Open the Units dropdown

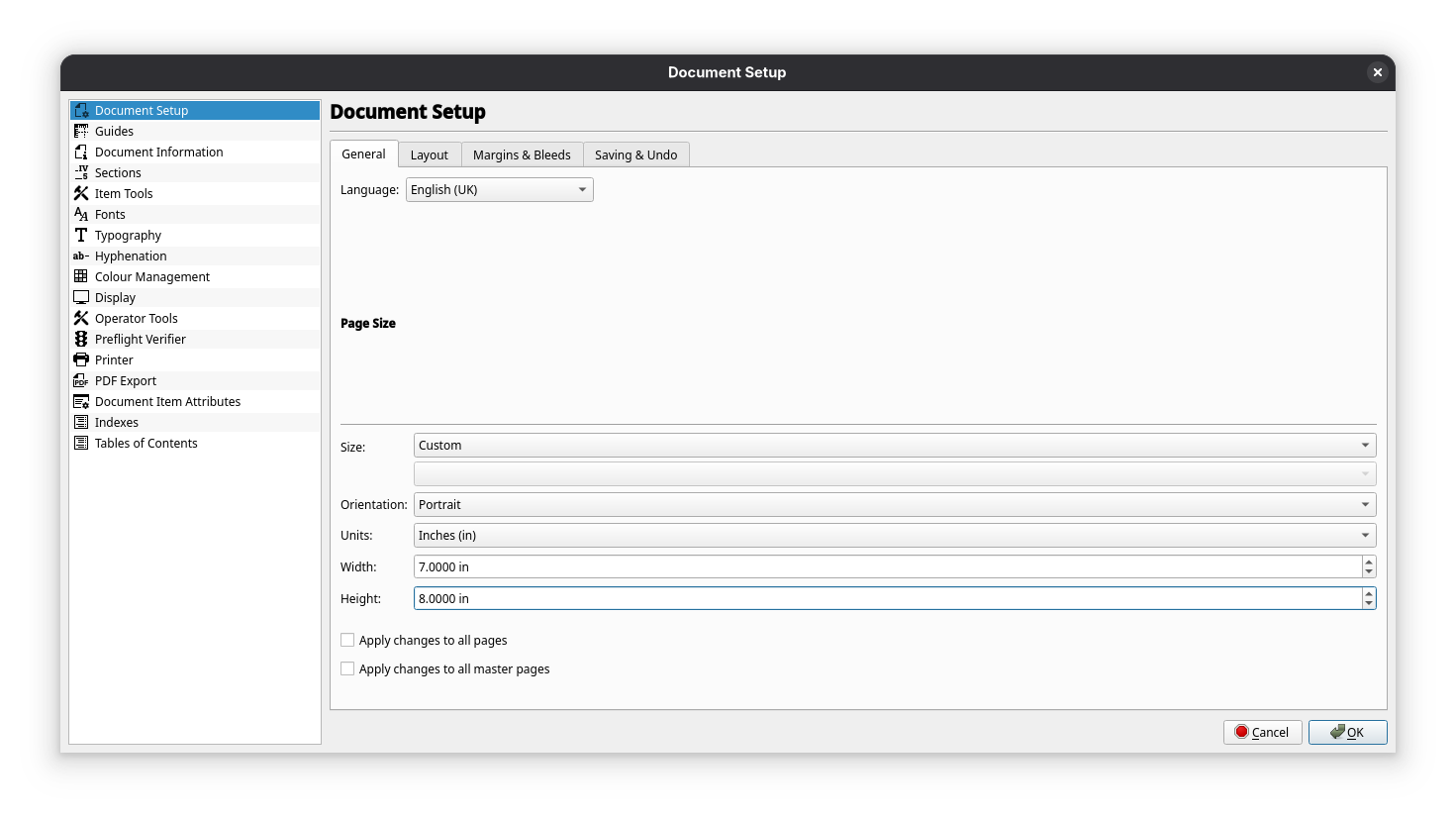click(894, 536)
